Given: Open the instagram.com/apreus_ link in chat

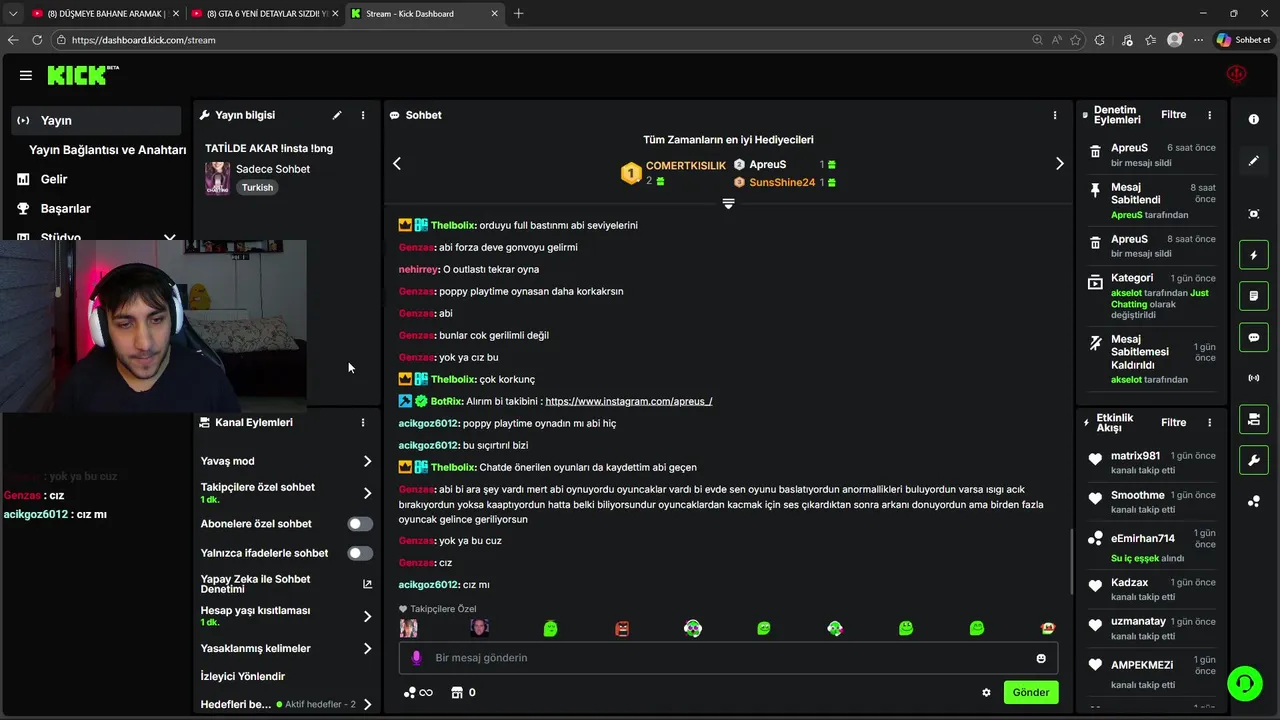Looking at the screenshot, I should click(629, 401).
